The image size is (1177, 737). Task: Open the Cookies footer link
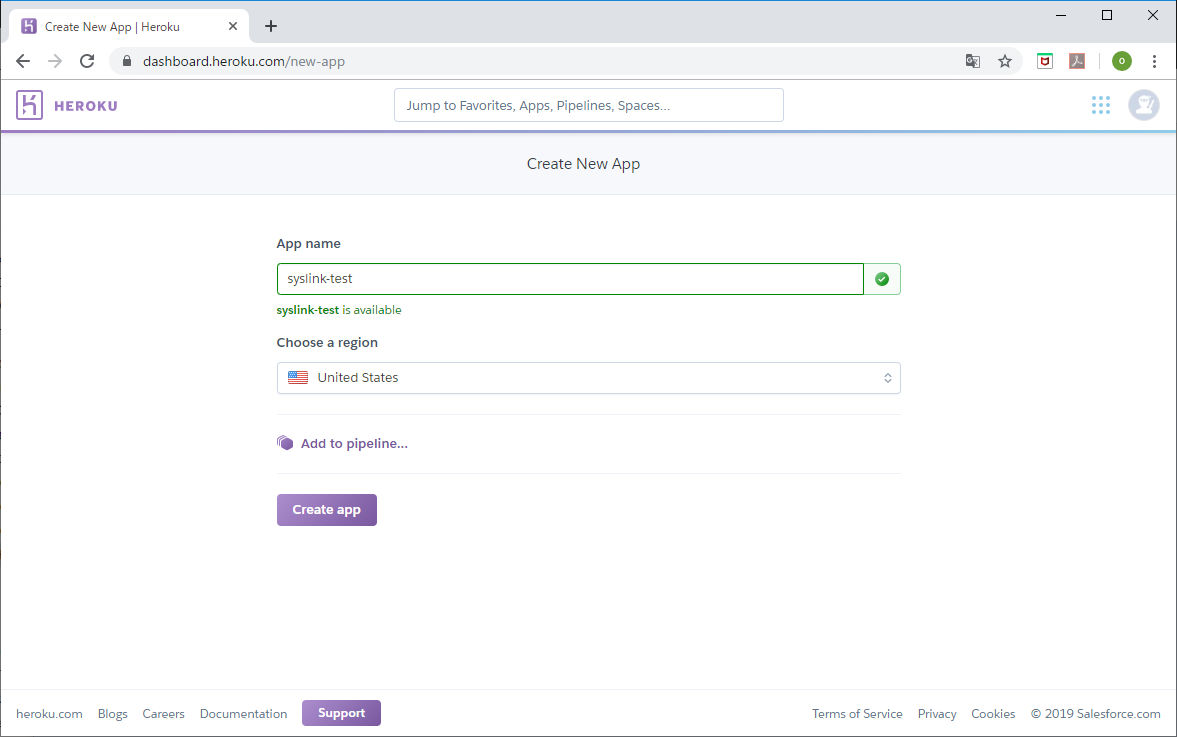coord(993,714)
